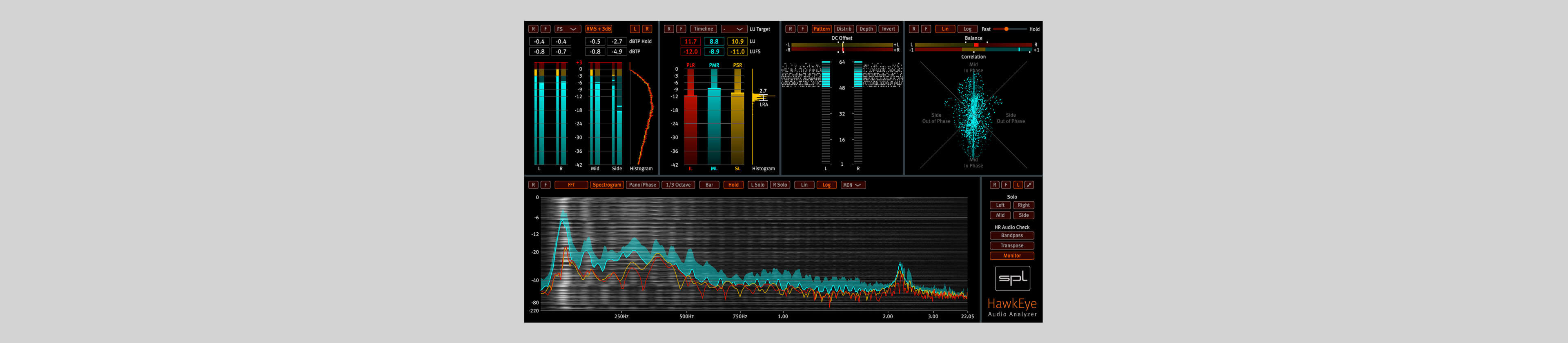Click the F button in the loudness panel

tap(681, 29)
